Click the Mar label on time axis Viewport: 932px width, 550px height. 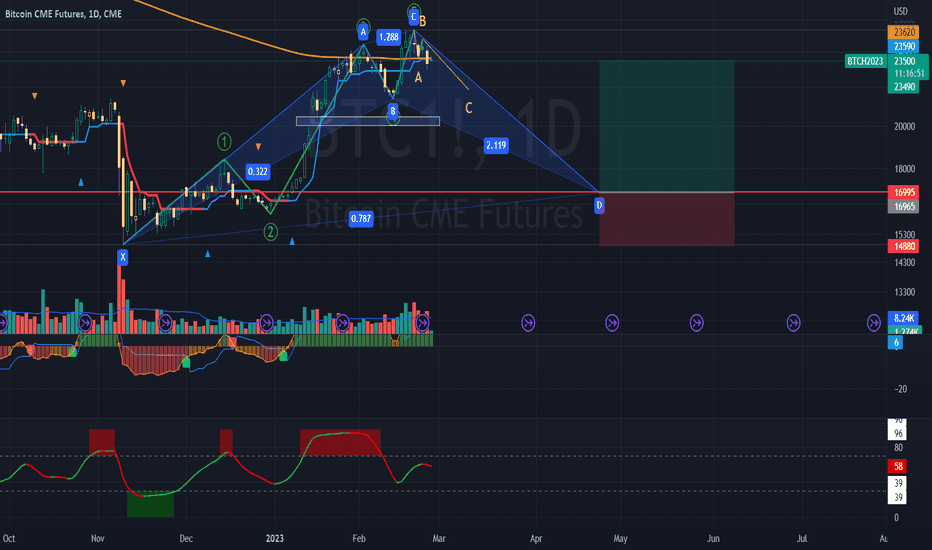point(439,539)
